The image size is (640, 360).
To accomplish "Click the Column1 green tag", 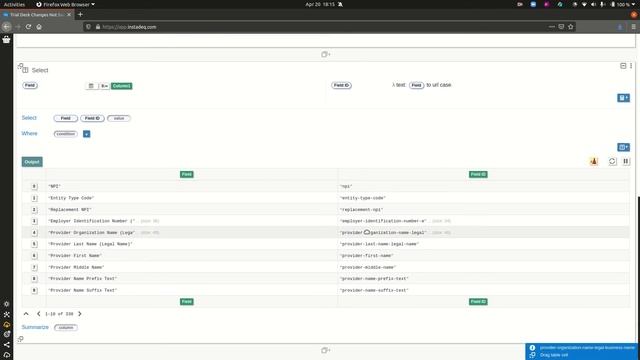I will click(x=122, y=86).
